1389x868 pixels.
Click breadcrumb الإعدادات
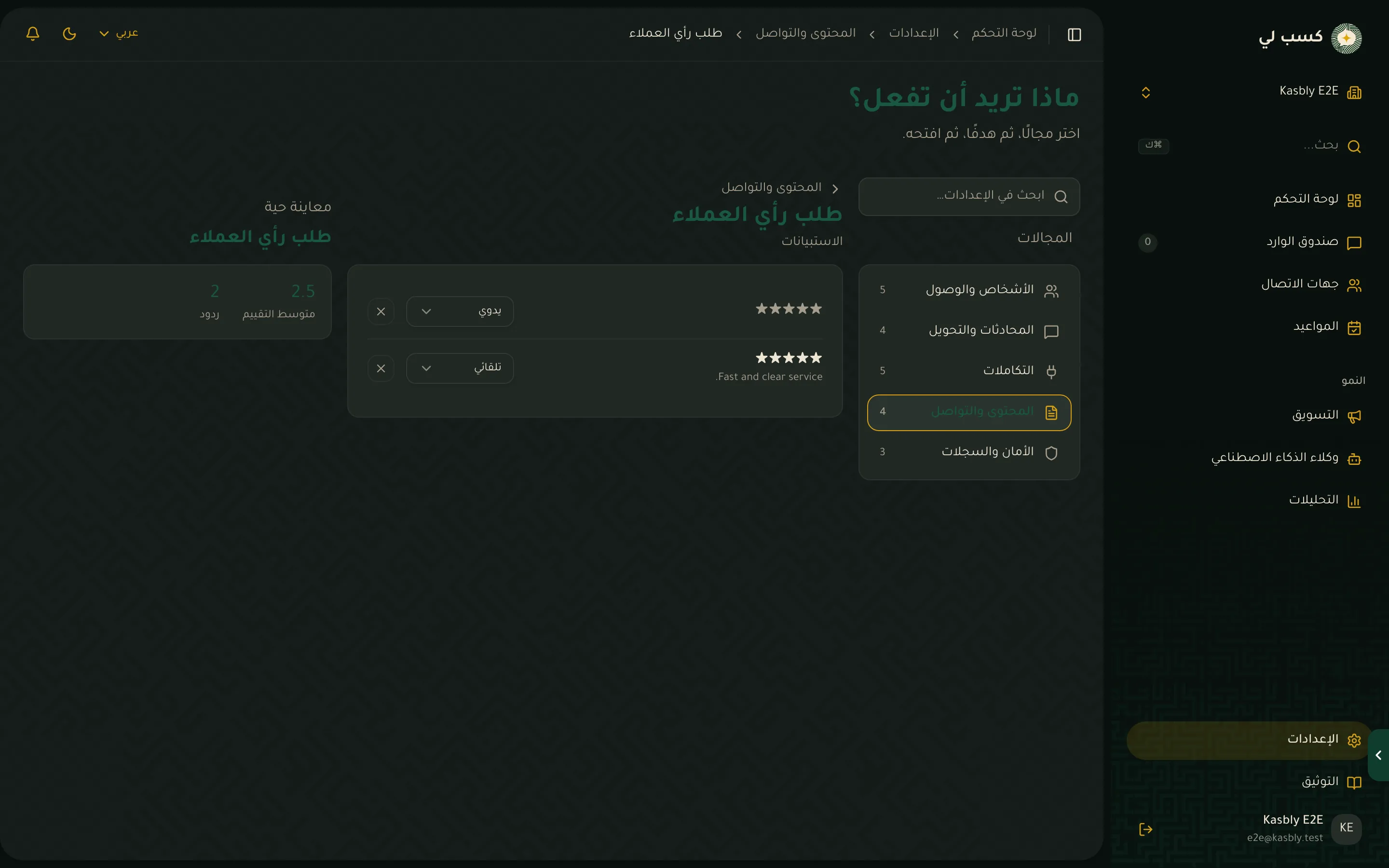pyautogui.click(x=914, y=33)
